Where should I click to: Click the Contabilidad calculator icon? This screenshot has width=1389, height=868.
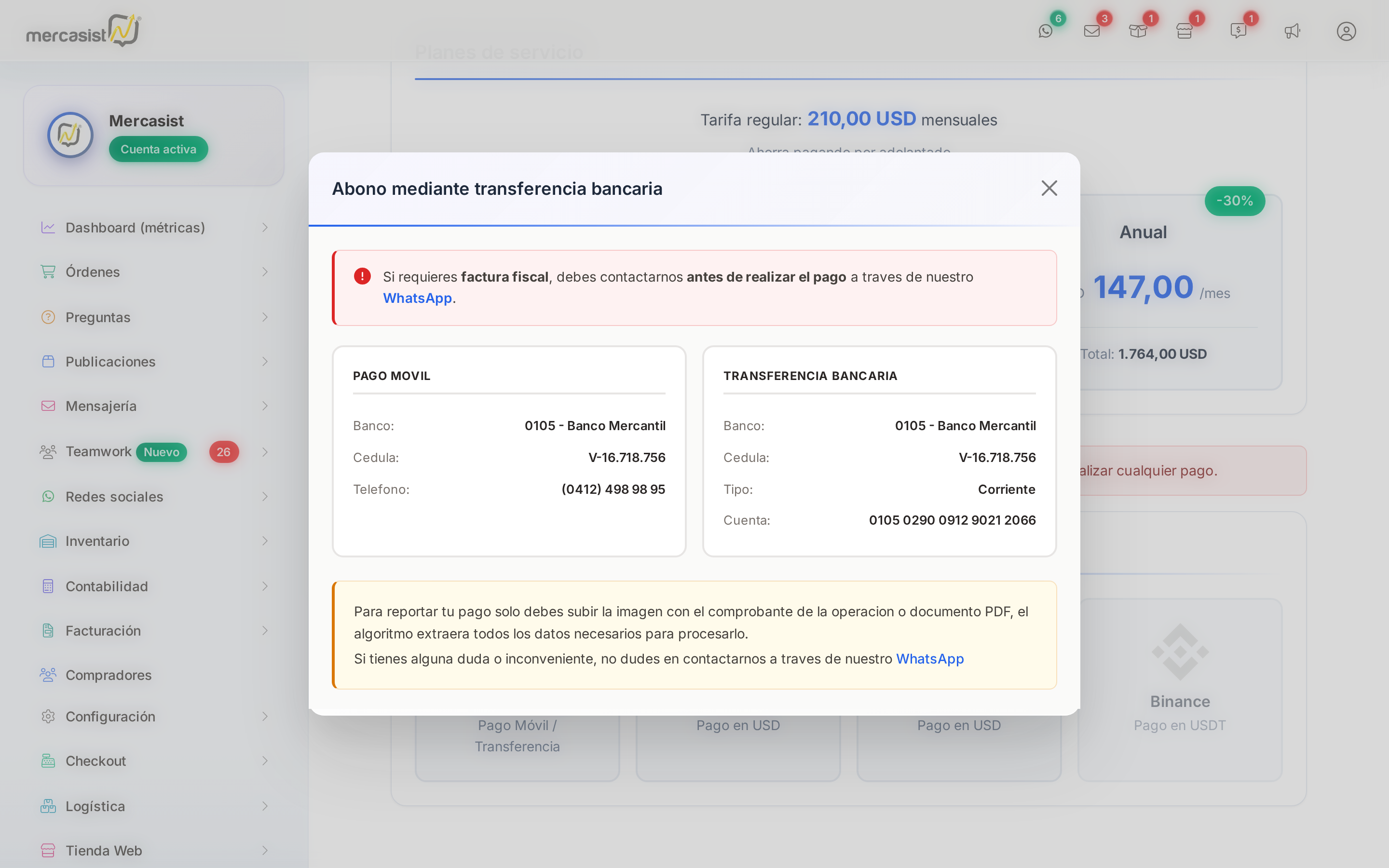tap(48, 586)
